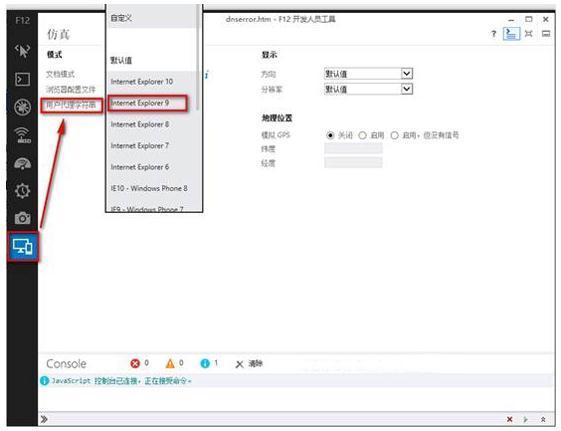Click the 文档模式 label
561x431 pixels.
tap(60, 74)
